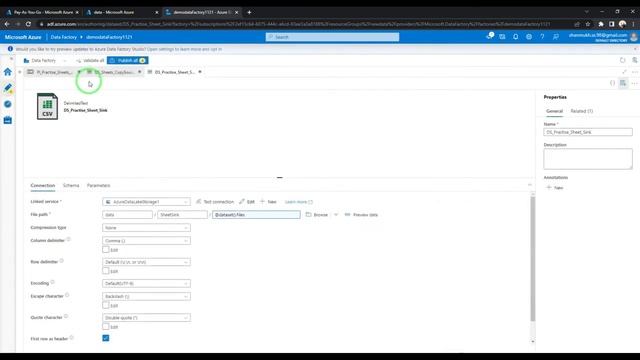Switch to the DS_Sheets_CopySource editor tab
This screenshot has height=360, width=640.
114,72
